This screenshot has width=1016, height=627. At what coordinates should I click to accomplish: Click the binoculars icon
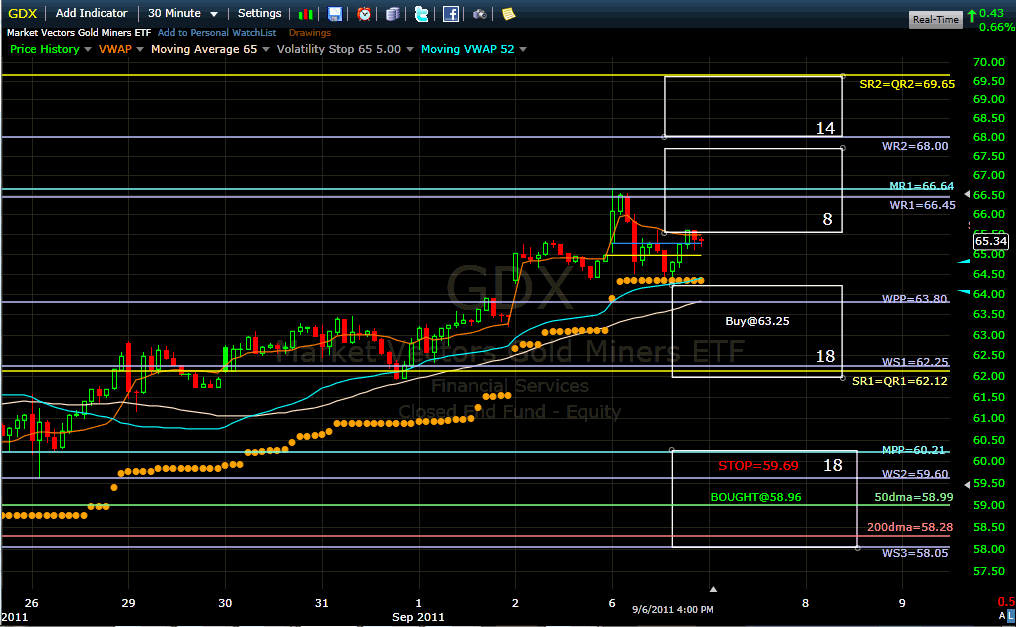point(480,14)
